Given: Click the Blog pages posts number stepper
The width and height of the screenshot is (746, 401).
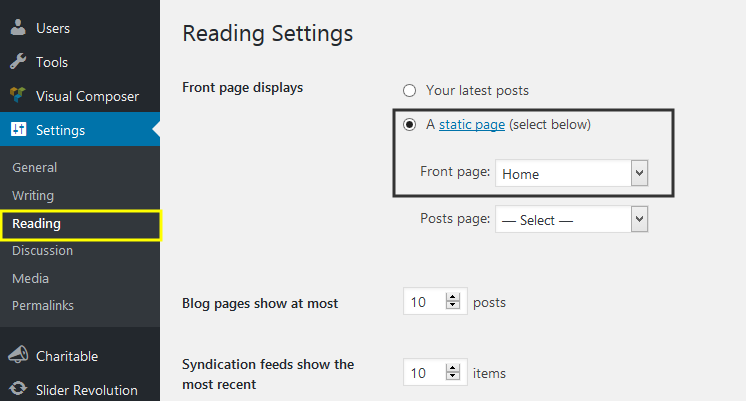Looking at the screenshot, I should pyautogui.click(x=453, y=302).
